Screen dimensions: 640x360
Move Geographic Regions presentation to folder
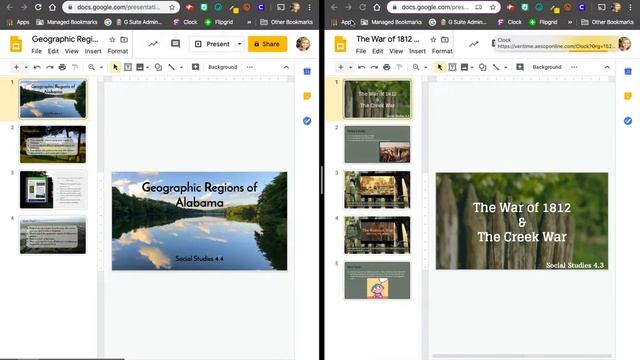(124, 40)
